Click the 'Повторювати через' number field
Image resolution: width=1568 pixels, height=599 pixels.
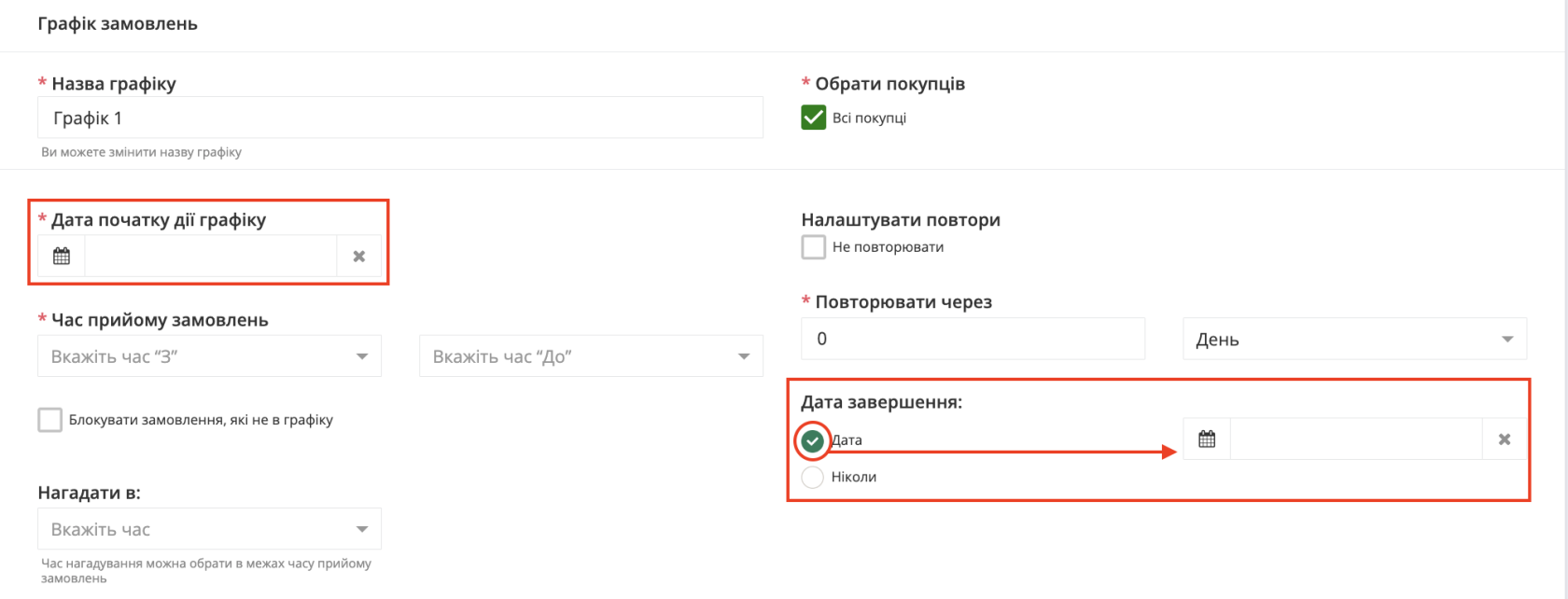click(x=973, y=339)
